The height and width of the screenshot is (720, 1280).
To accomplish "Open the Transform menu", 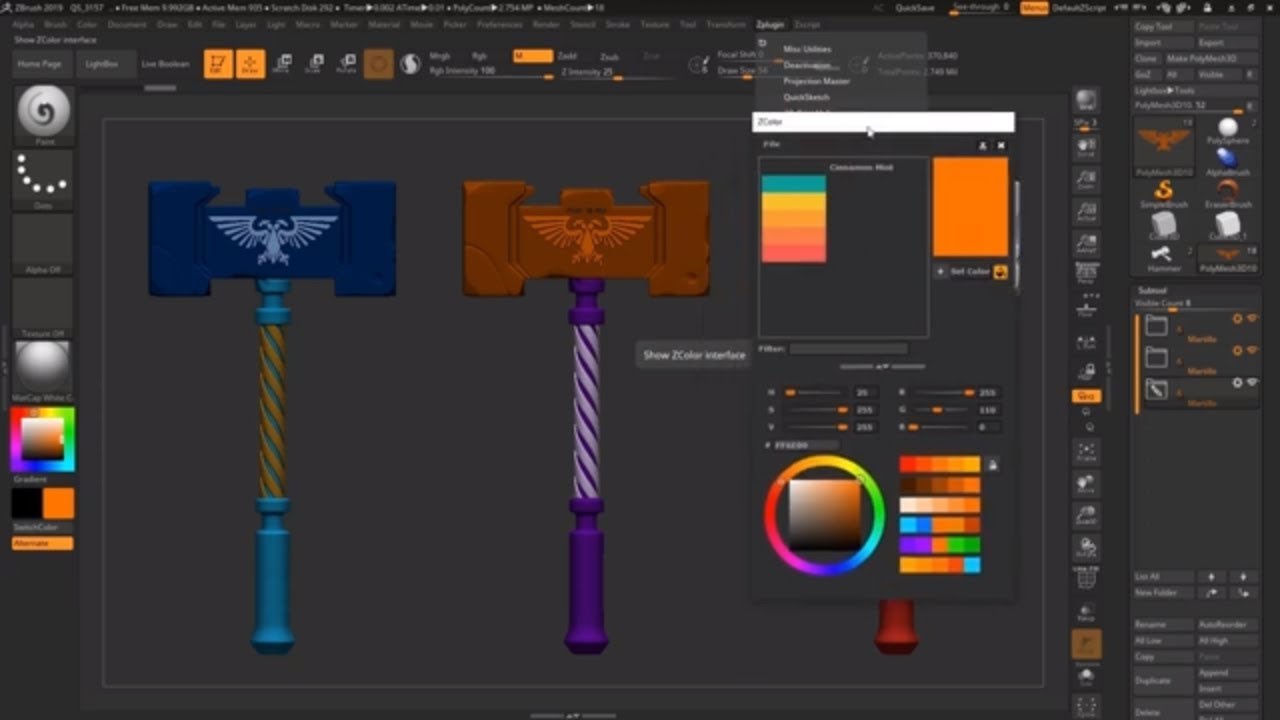I will tap(726, 24).
